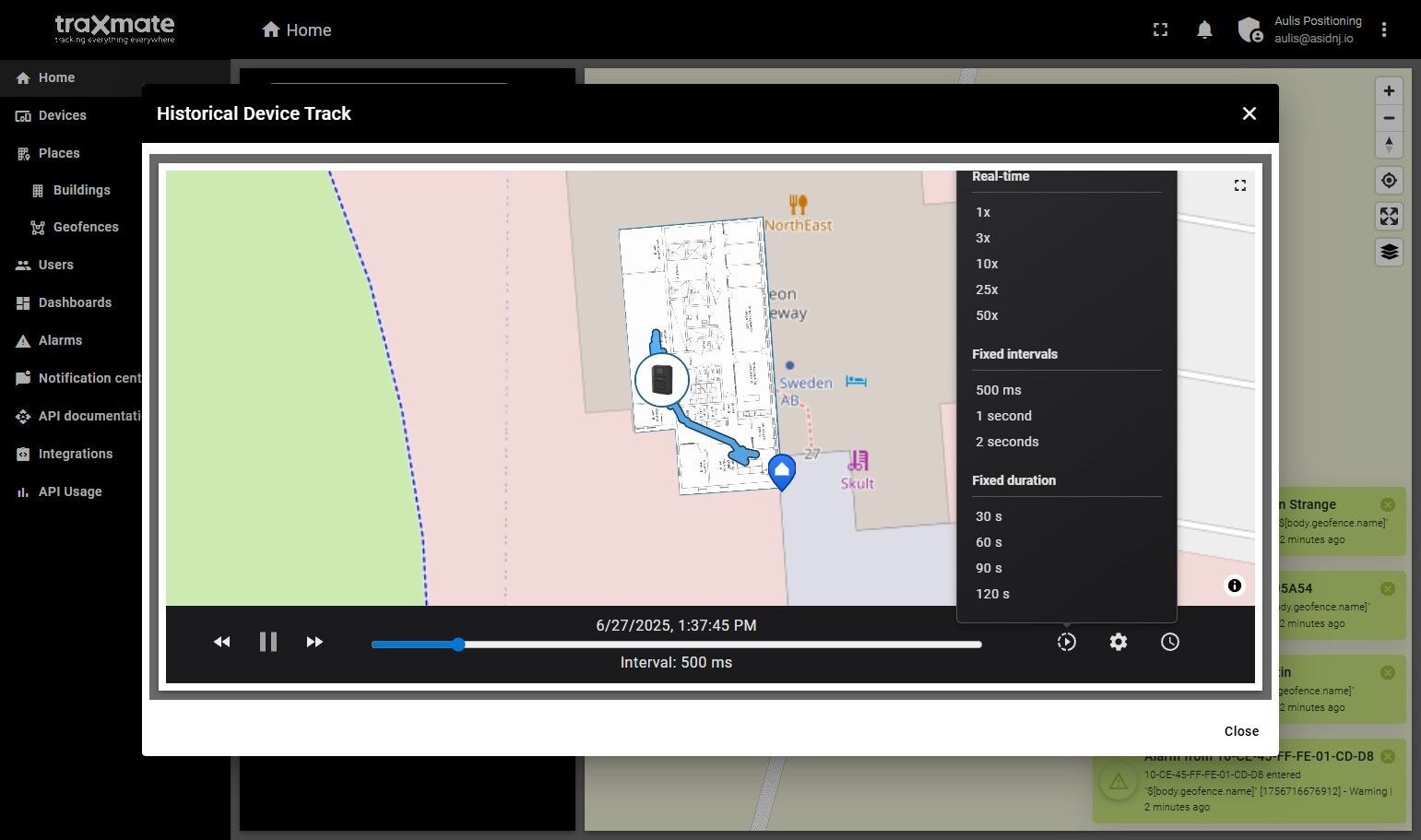
Task: Open Home in the sidebar
Action: point(114,78)
